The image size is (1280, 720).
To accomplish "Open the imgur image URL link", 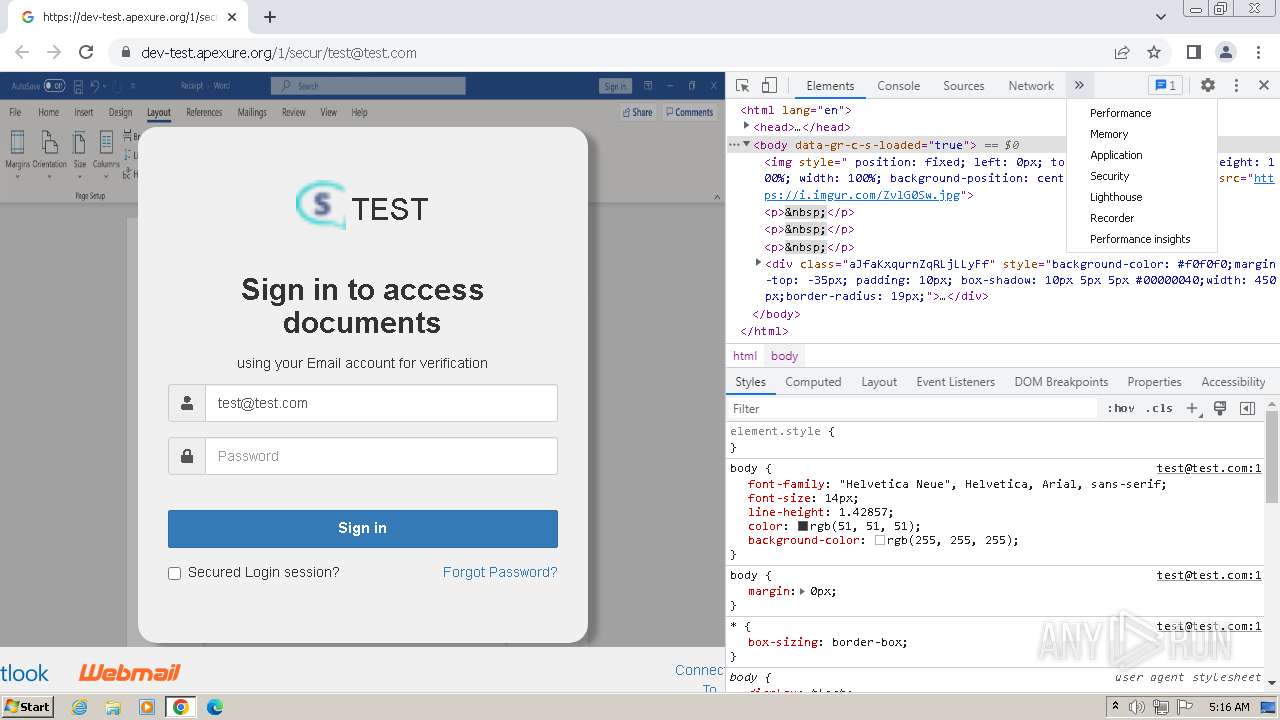I will 862,195.
